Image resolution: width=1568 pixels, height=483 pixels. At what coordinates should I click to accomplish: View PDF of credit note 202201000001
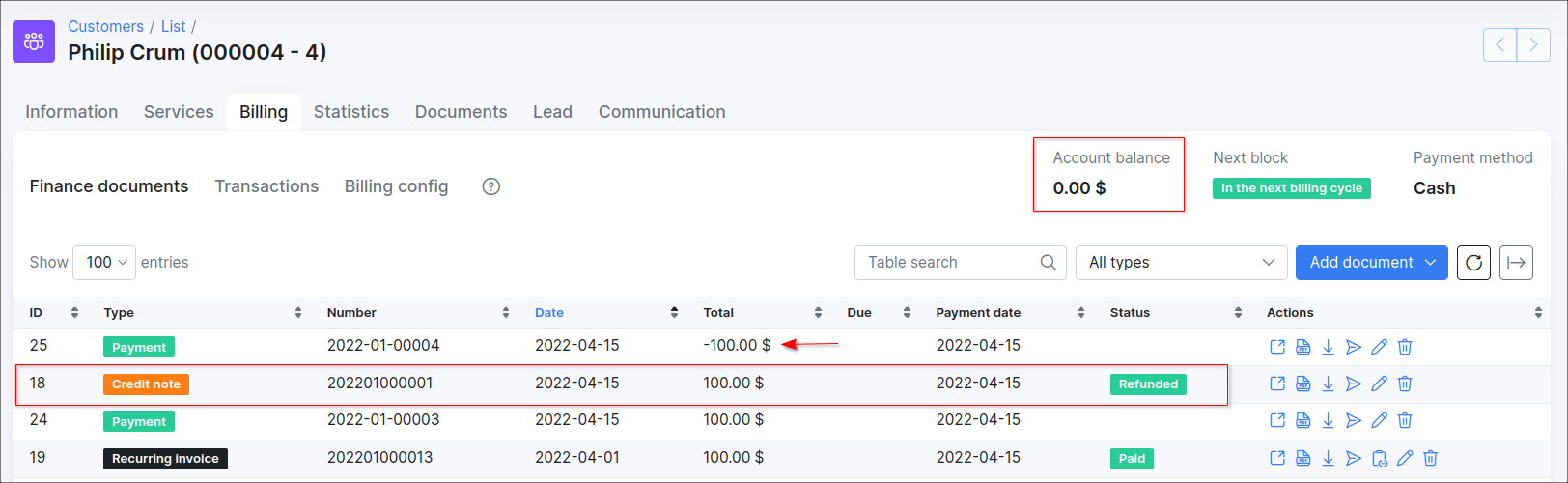click(1302, 384)
